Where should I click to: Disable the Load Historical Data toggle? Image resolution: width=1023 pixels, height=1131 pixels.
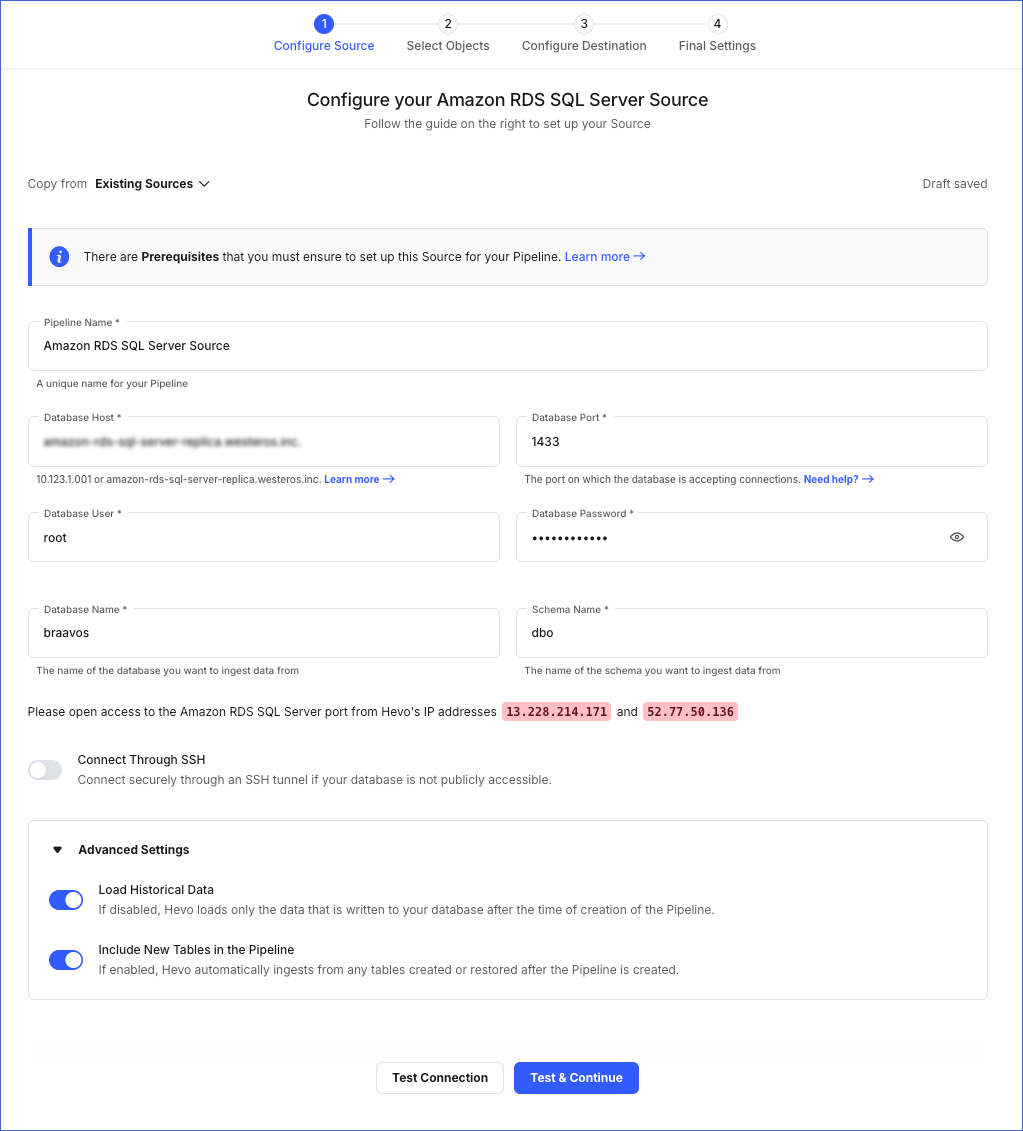[x=65, y=900]
